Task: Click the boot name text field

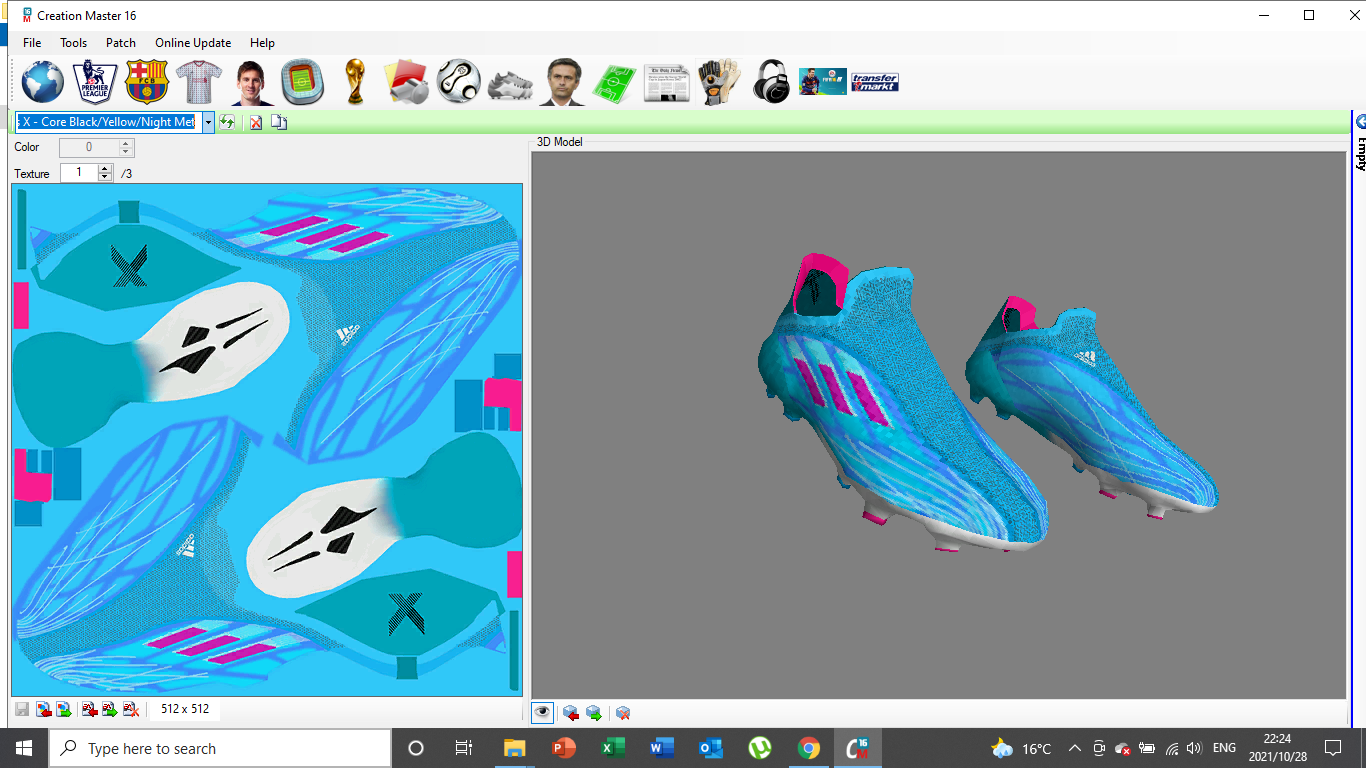Action: point(108,122)
